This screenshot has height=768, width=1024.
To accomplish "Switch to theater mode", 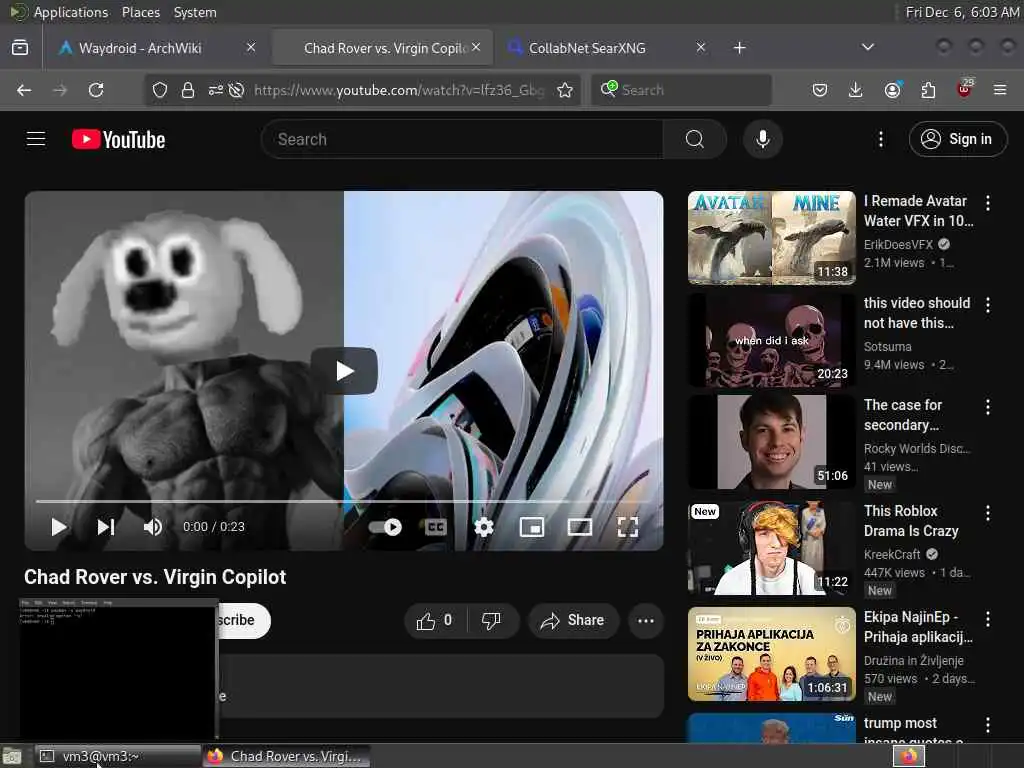I will pyautogui.click(x=580, y=527).
